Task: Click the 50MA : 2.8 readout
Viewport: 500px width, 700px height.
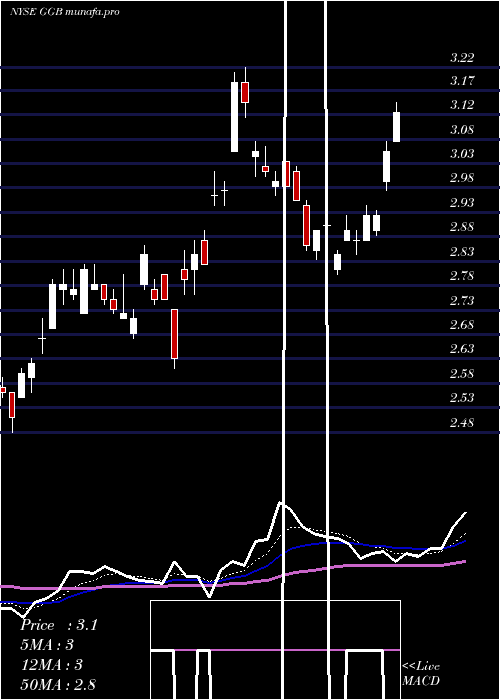Action: pos(58,684)
